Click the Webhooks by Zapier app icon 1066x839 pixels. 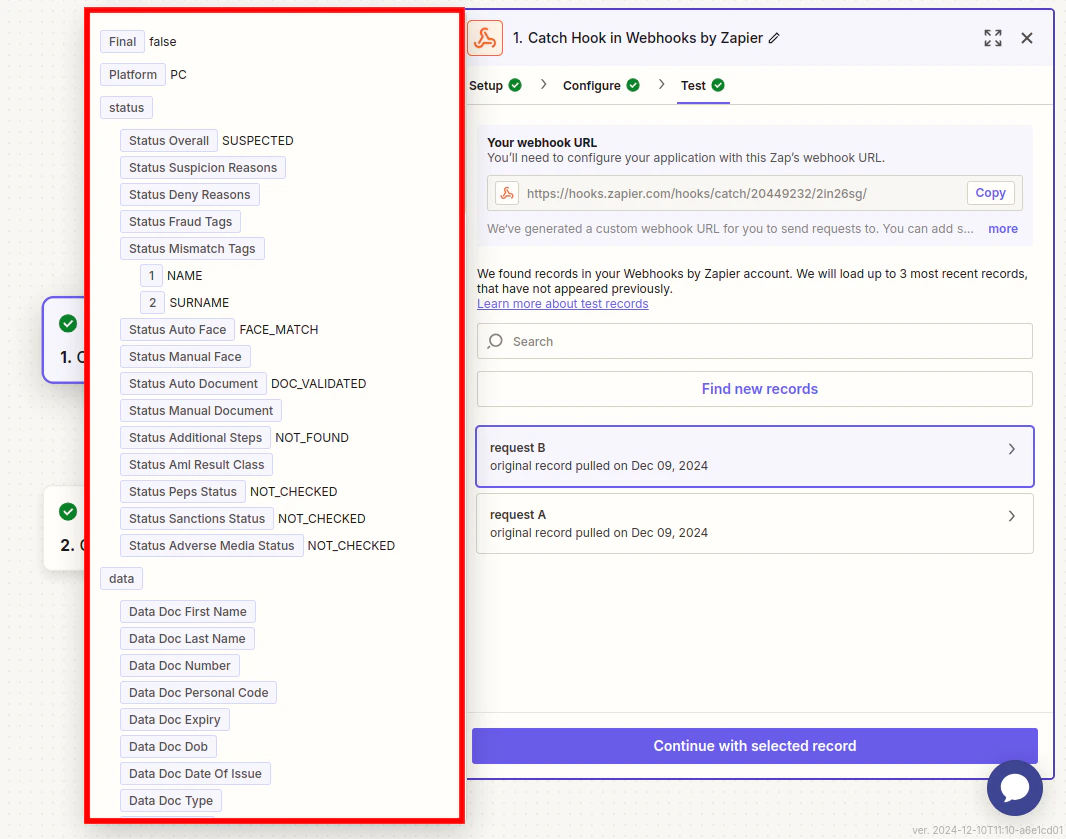tap(486, 37)
